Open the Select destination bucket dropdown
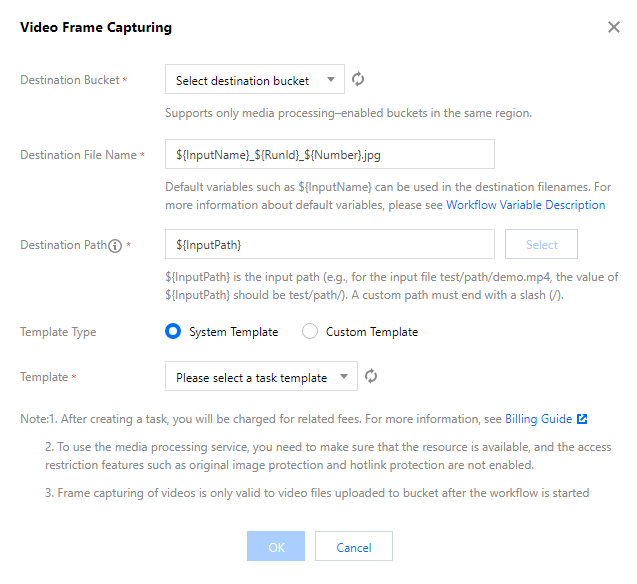 (x=254, y=80)
